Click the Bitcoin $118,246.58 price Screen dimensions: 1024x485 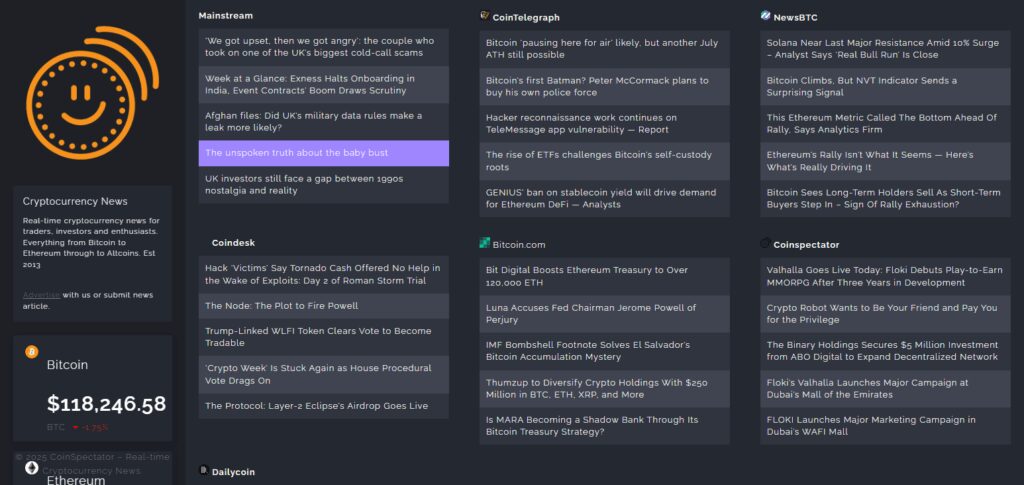click(x=106, y=404)
